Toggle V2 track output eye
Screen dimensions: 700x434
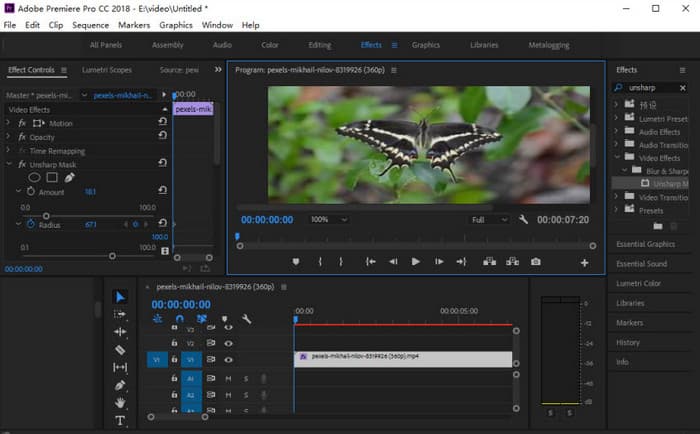click(x=228, y=343)
